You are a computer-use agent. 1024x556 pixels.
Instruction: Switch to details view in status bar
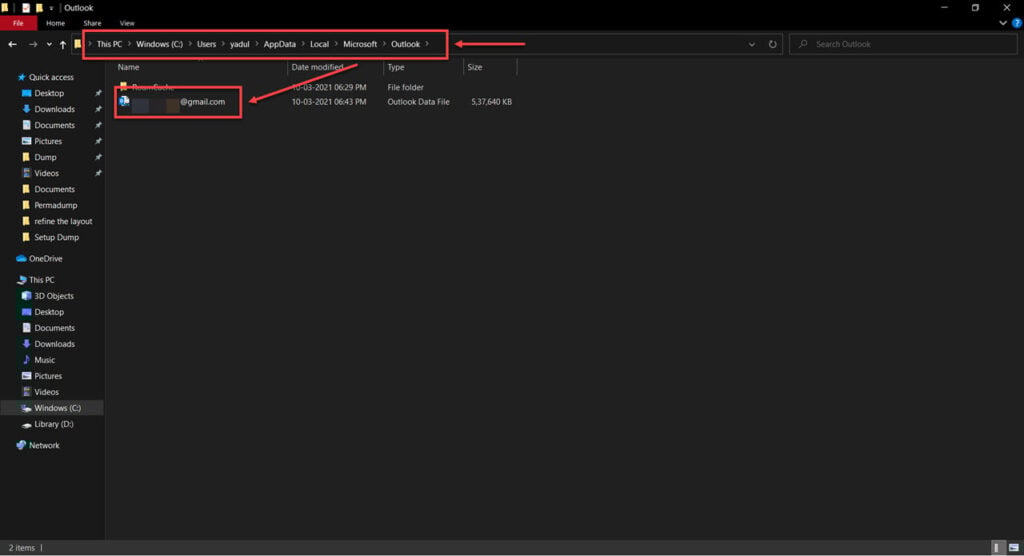pos(997,548)
